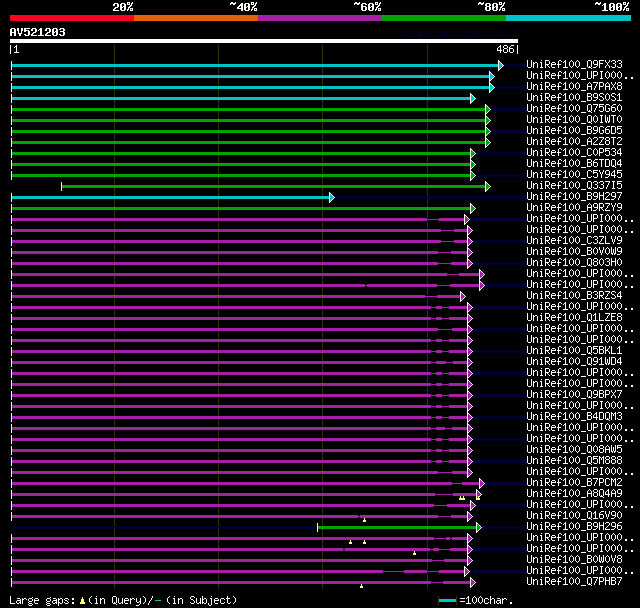Viewport: 640px width, 608px height.
Task: Click the yellow gap marker under the Q7PHB7 bar
Action: click(361, 586)
